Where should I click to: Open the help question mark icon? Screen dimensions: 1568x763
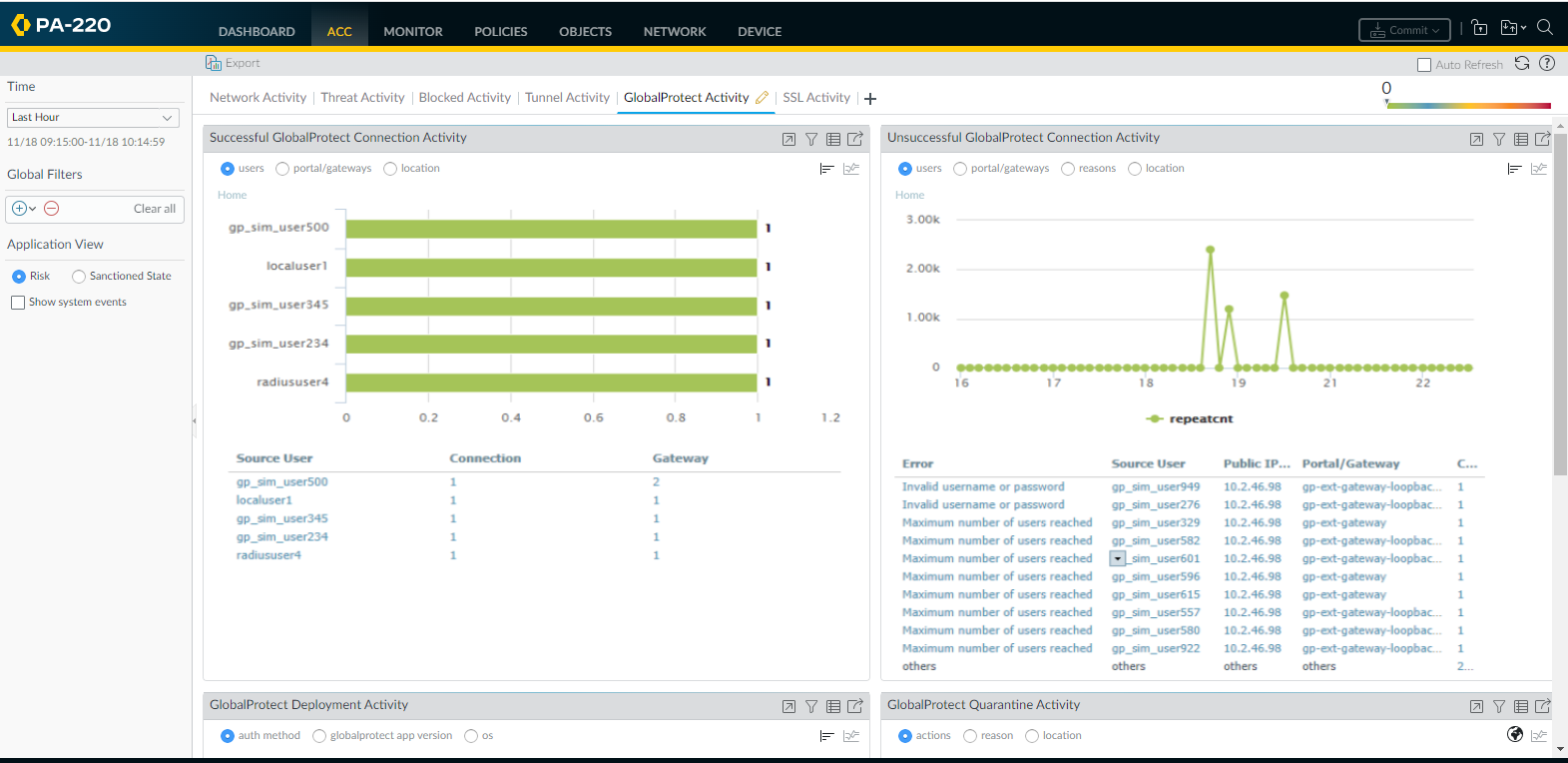click(x=1547, y=63)
